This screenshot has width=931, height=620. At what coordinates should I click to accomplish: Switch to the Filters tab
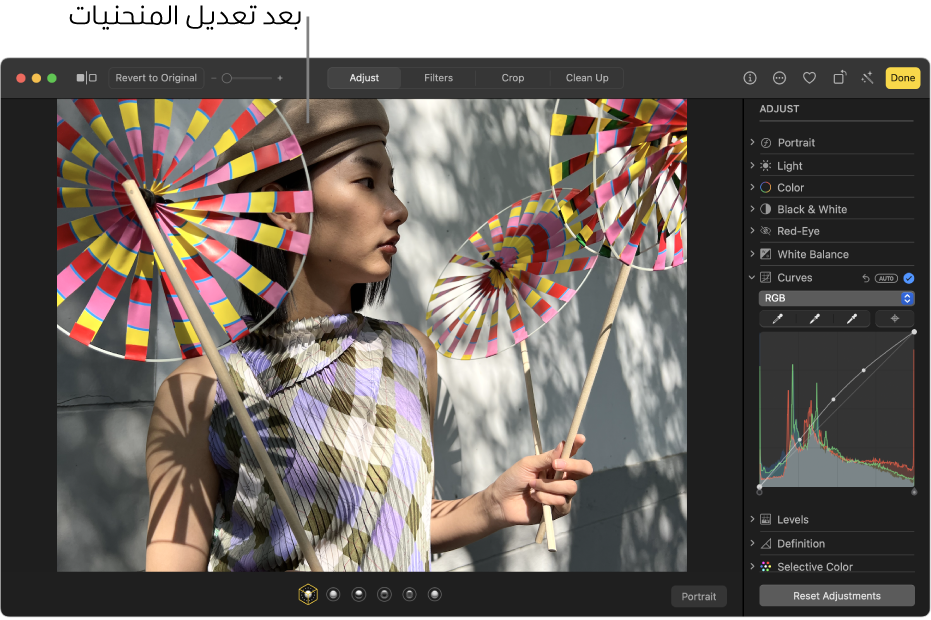click(x=438, y=77)
